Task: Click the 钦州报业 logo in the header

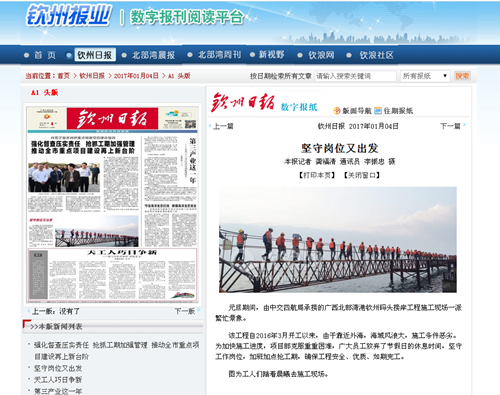Action: point(68,16)
